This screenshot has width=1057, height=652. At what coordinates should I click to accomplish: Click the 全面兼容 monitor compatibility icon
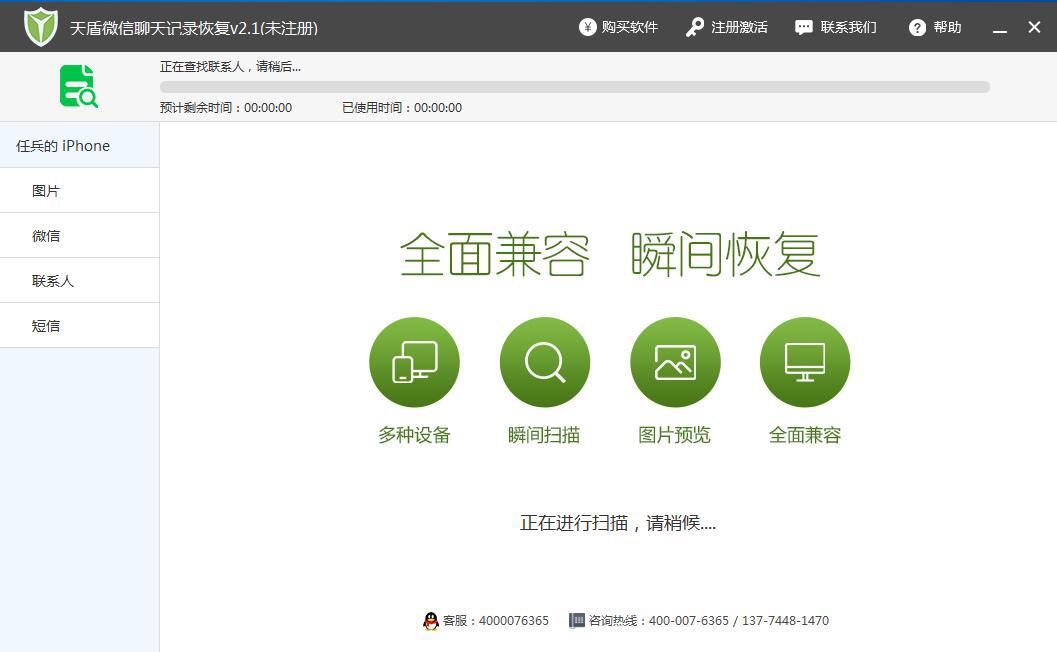(804, 362)
